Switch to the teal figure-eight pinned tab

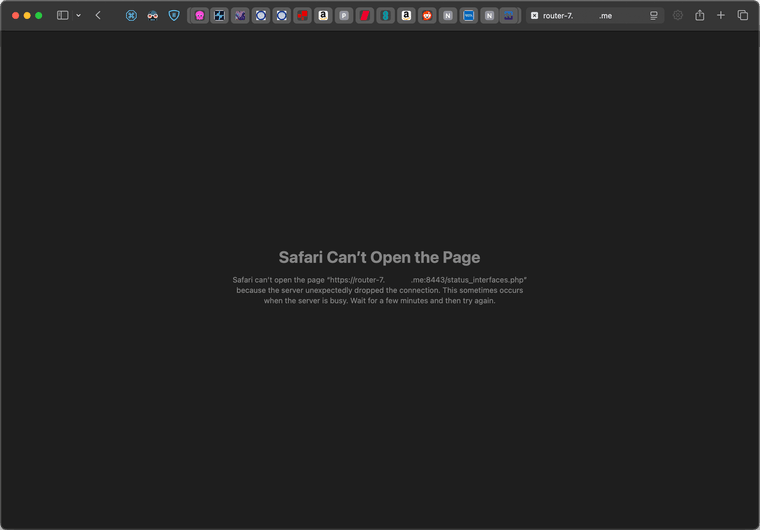click(x=386, y=16)
